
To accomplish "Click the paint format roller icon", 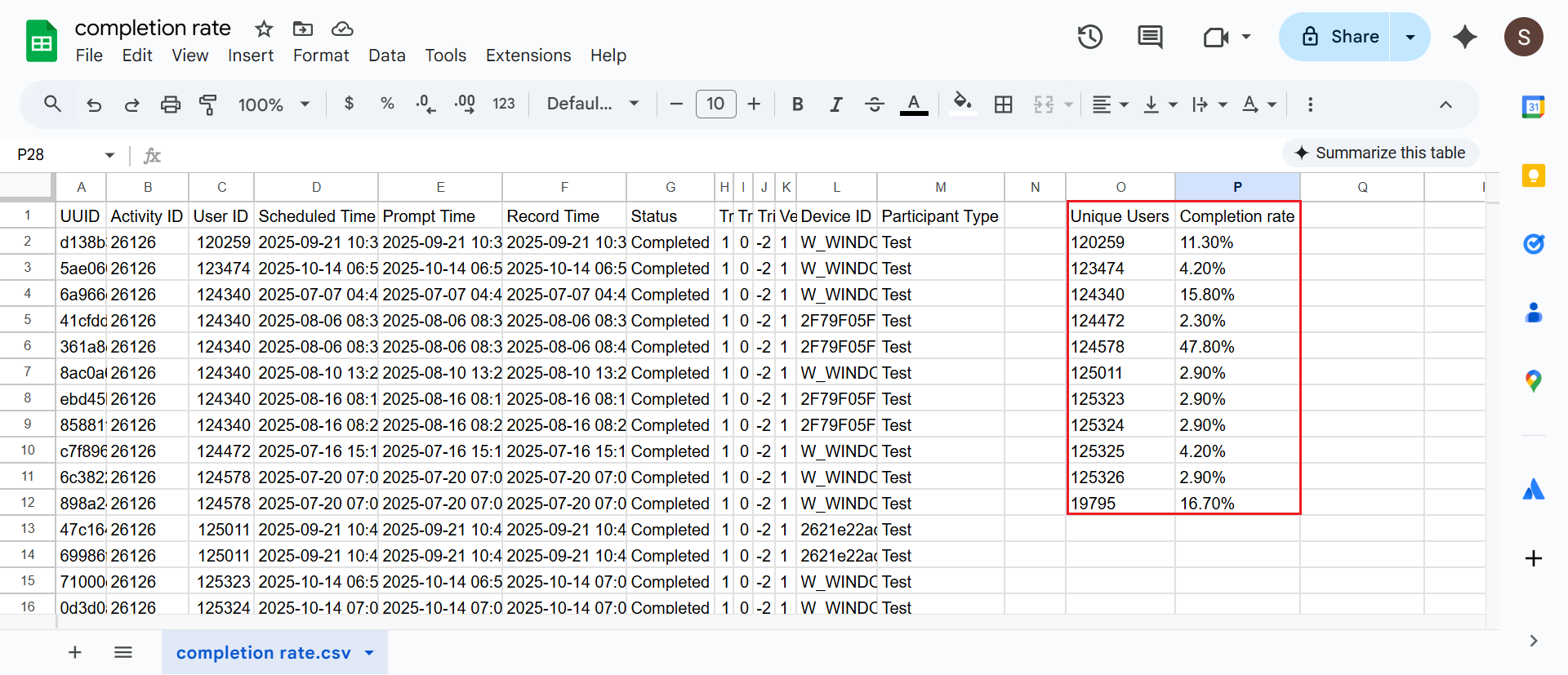I will (208, 104).
